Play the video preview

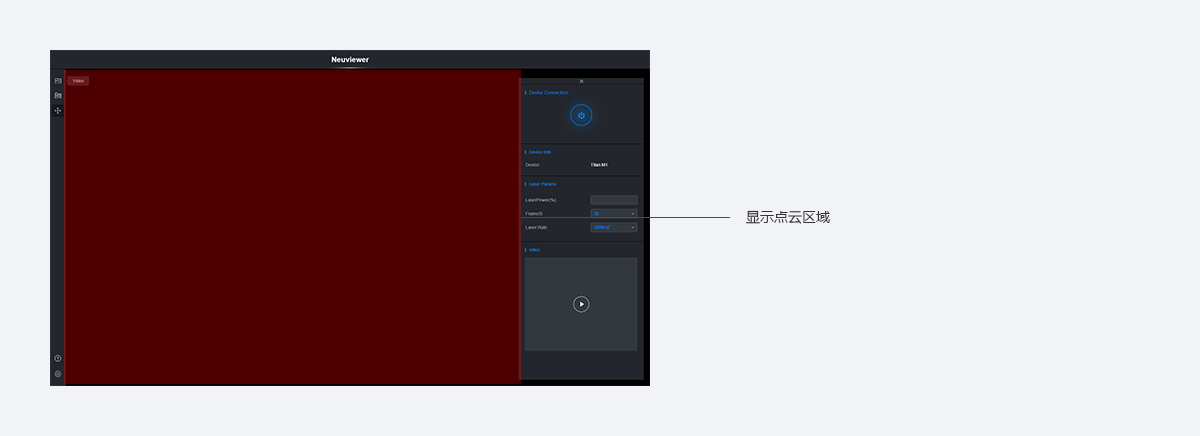581,304
